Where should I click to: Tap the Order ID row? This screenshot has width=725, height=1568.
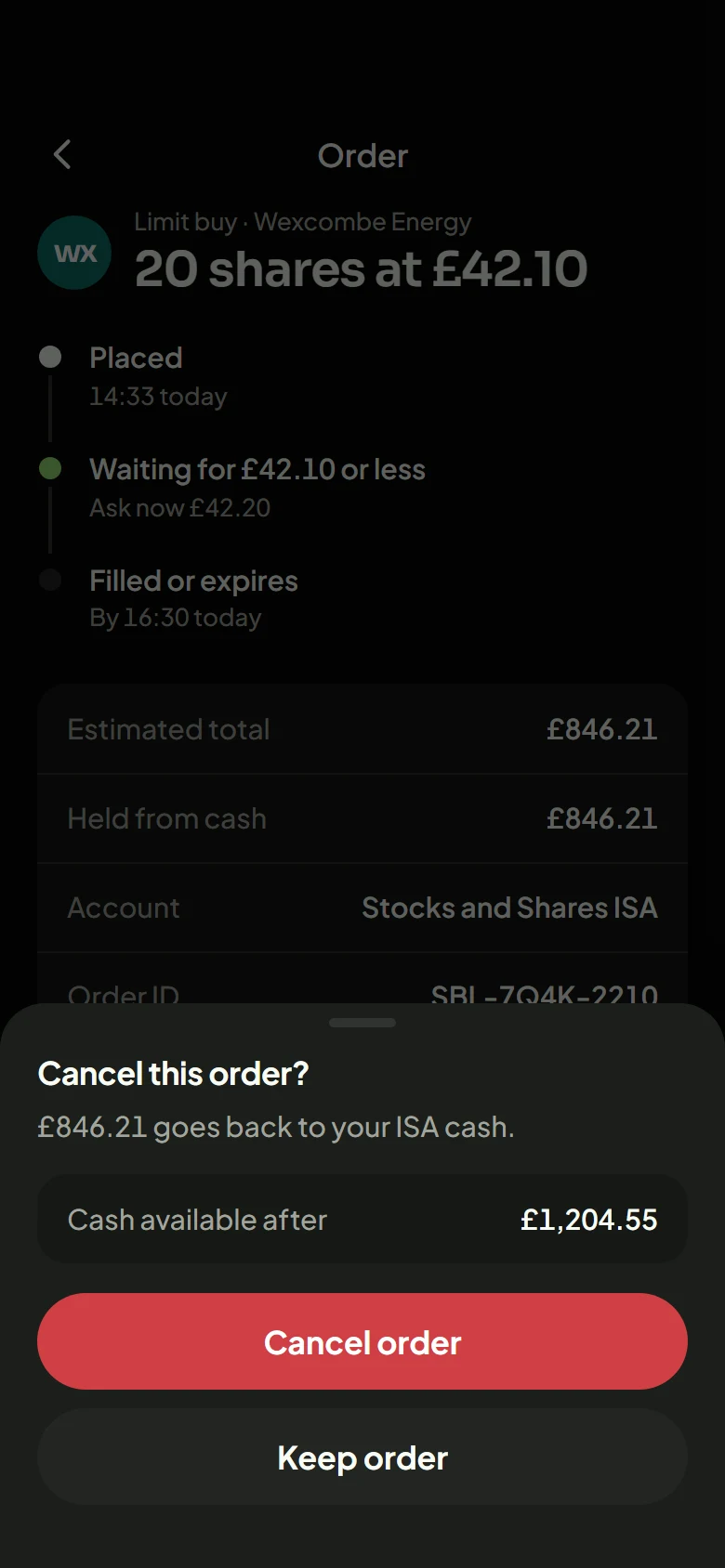pos(362,978)
